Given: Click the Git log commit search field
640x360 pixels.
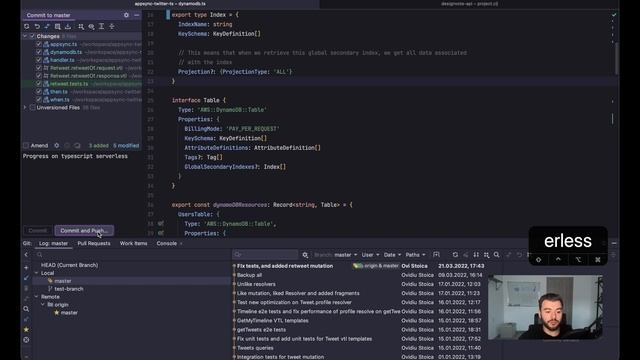Looking at the screenshot, I should 265,255.
